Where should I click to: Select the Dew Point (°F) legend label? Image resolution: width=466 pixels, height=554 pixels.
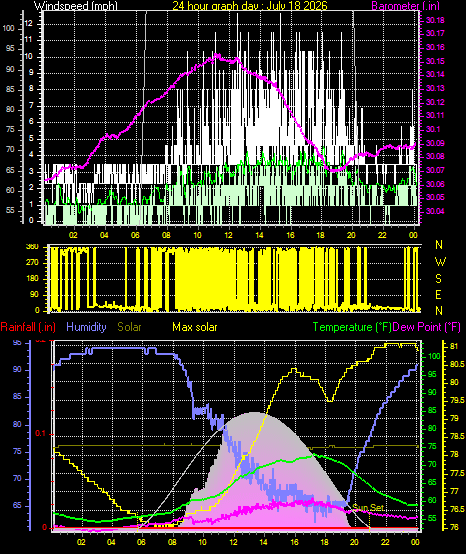(427, 327)
